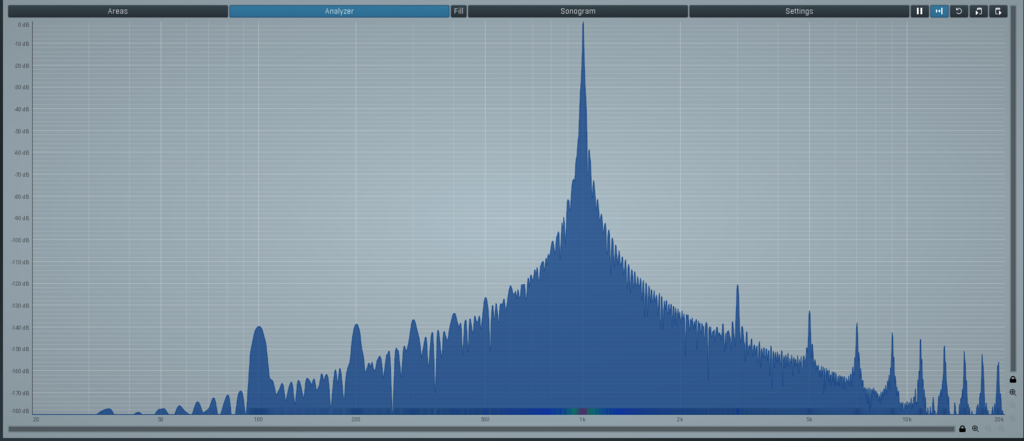This screenshot has width=1024, height=441.
Task: Open the Sonogram tab
Action: point(578,11)
